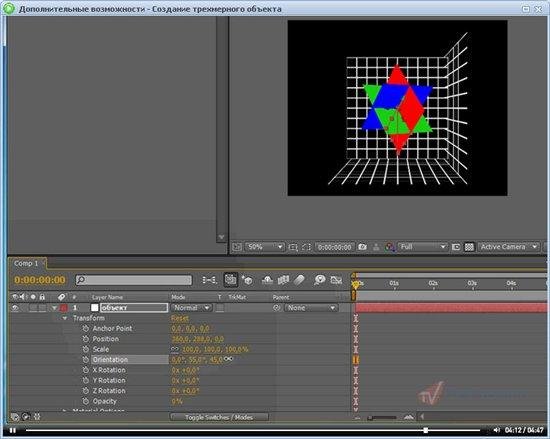This screenshot has height=439, width=550.
Task: Click the Scale constrain proportions link icon
Action: (x=175, y=349)
